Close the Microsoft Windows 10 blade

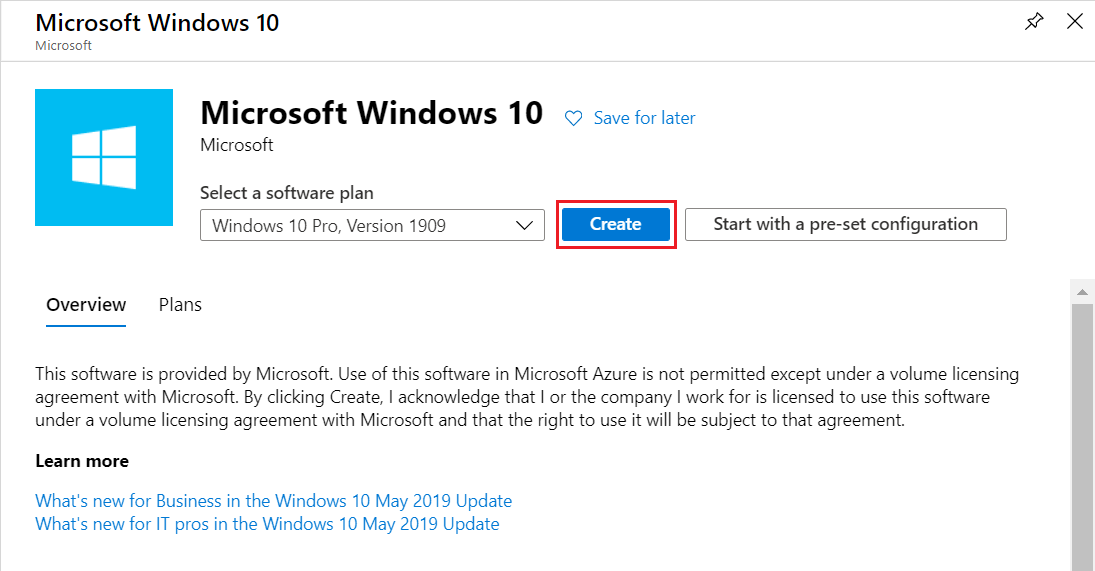tap(1075, 22)
